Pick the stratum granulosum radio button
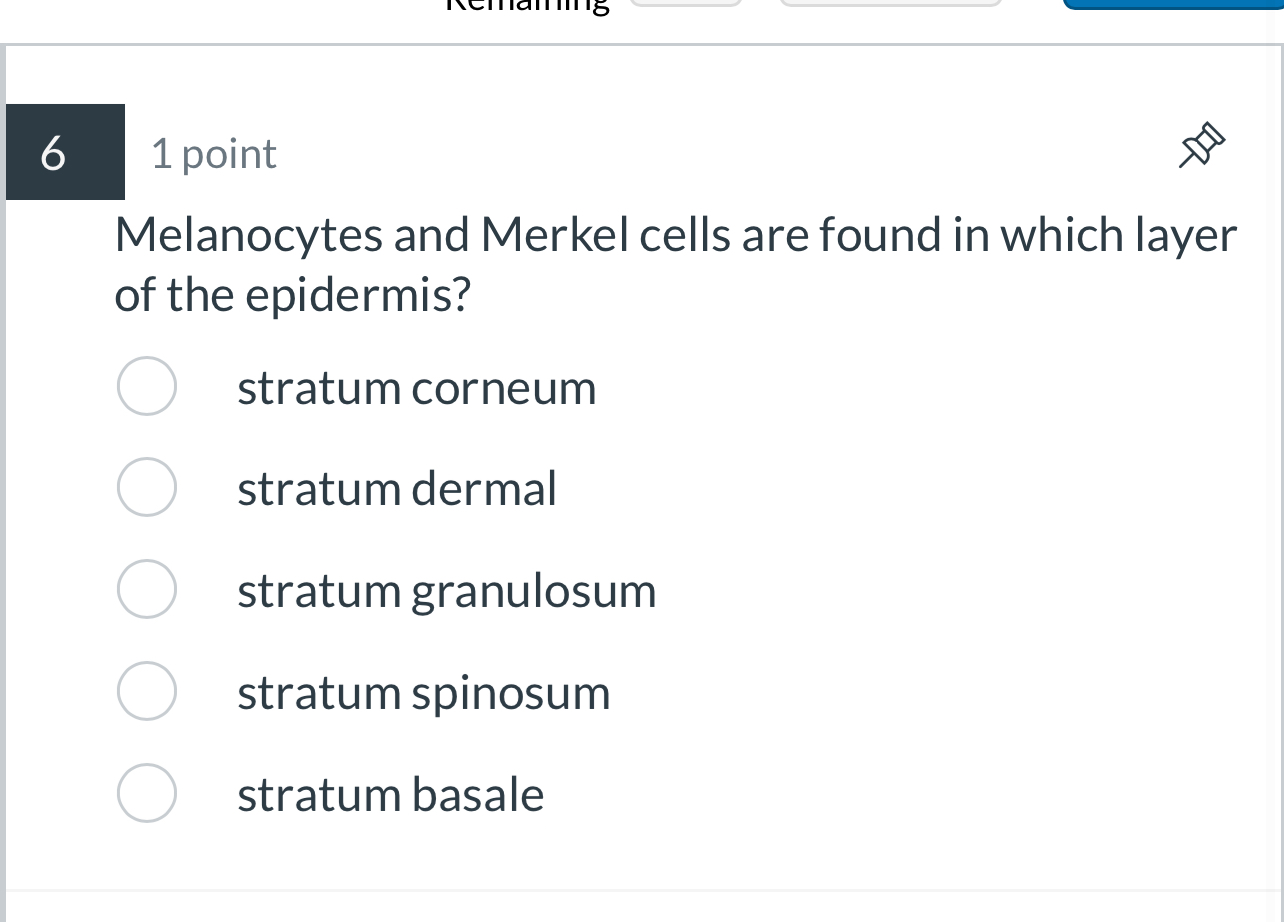The height and width of the screenshot is (922, 1284). click(147, 590)
